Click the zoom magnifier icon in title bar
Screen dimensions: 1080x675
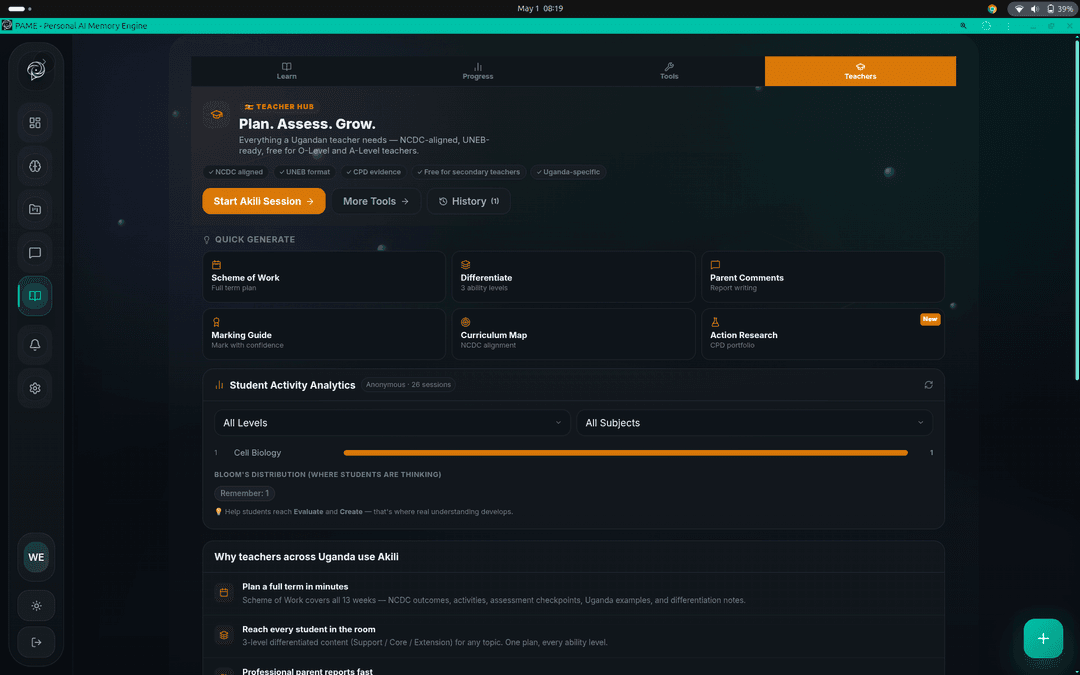click(x=964, y=25)
